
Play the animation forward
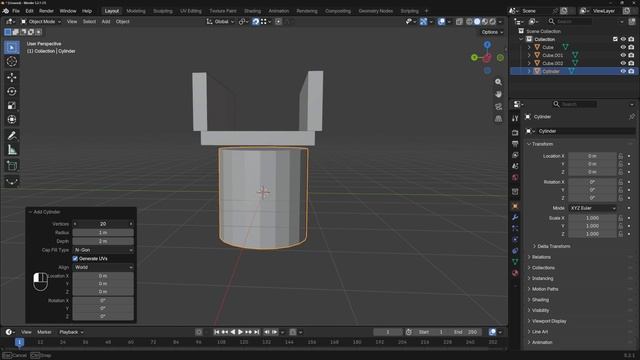pos(240,332)
